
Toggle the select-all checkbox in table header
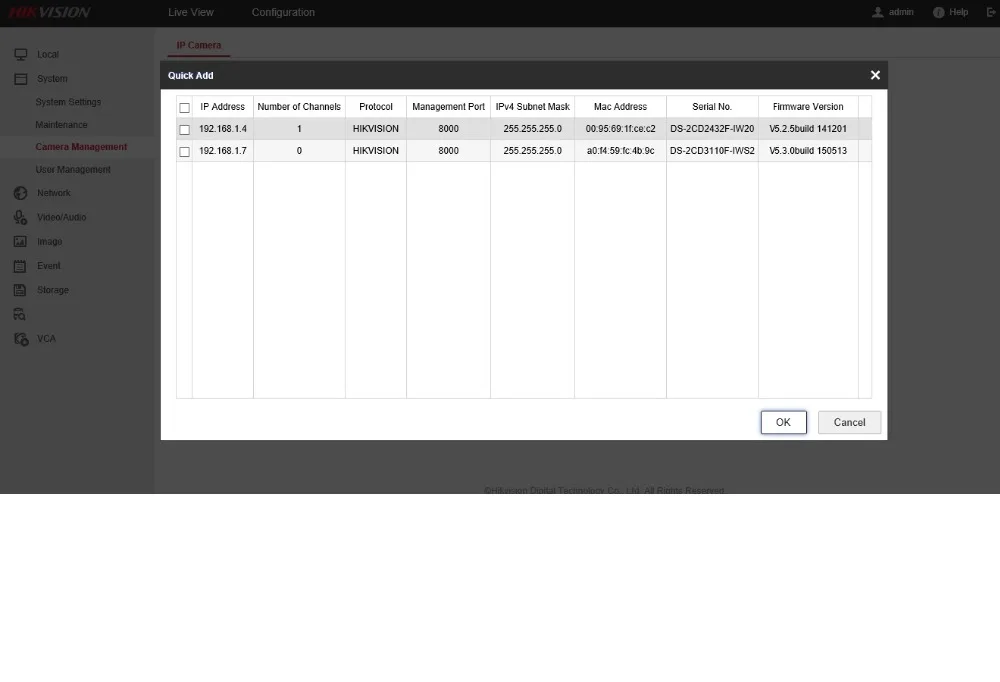[184, 108]
